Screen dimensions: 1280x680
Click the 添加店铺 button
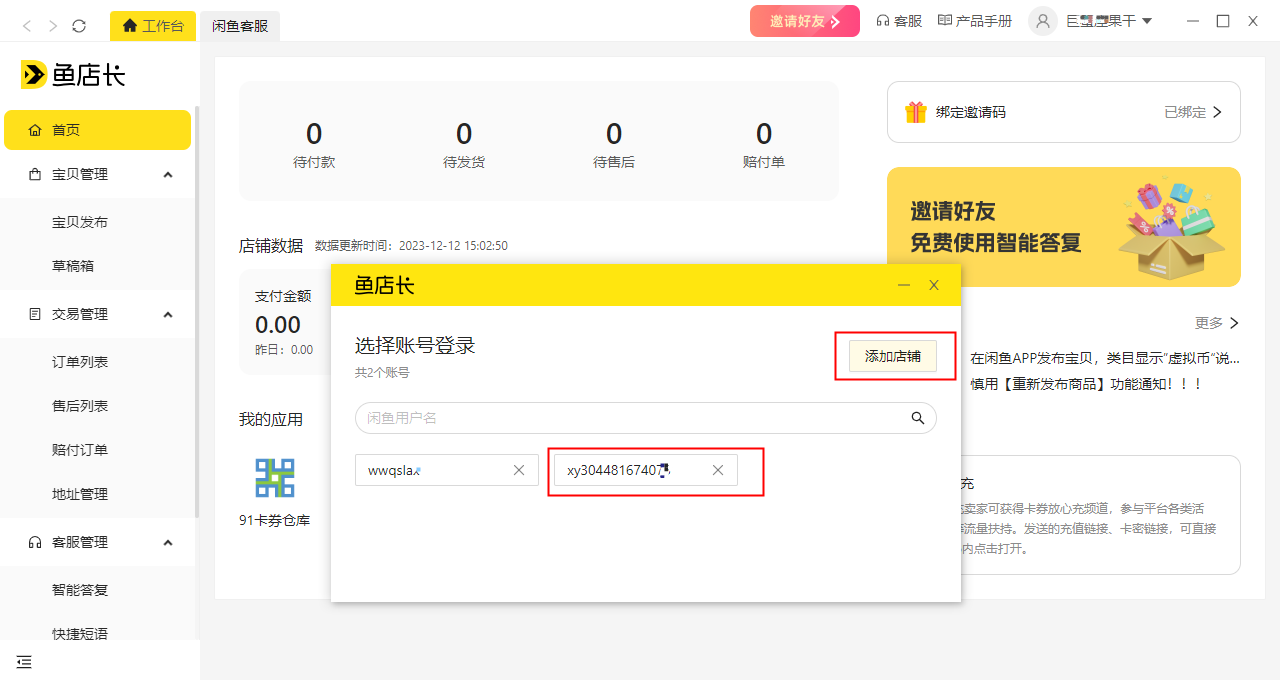click(x=893, y=357)
